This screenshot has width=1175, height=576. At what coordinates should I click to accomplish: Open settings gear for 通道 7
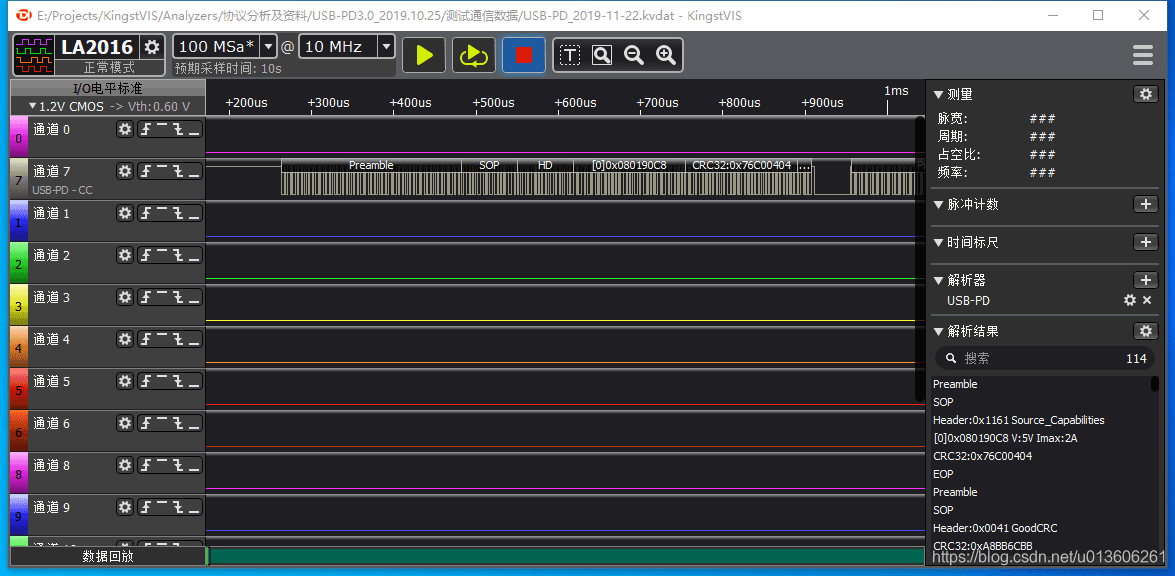tap(125, 172)
